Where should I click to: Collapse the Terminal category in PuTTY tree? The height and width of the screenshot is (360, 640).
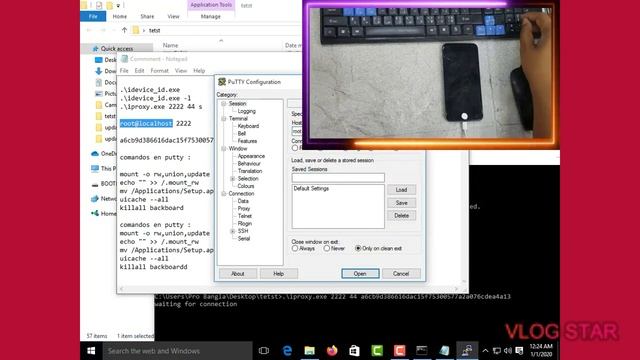point(224,119)
